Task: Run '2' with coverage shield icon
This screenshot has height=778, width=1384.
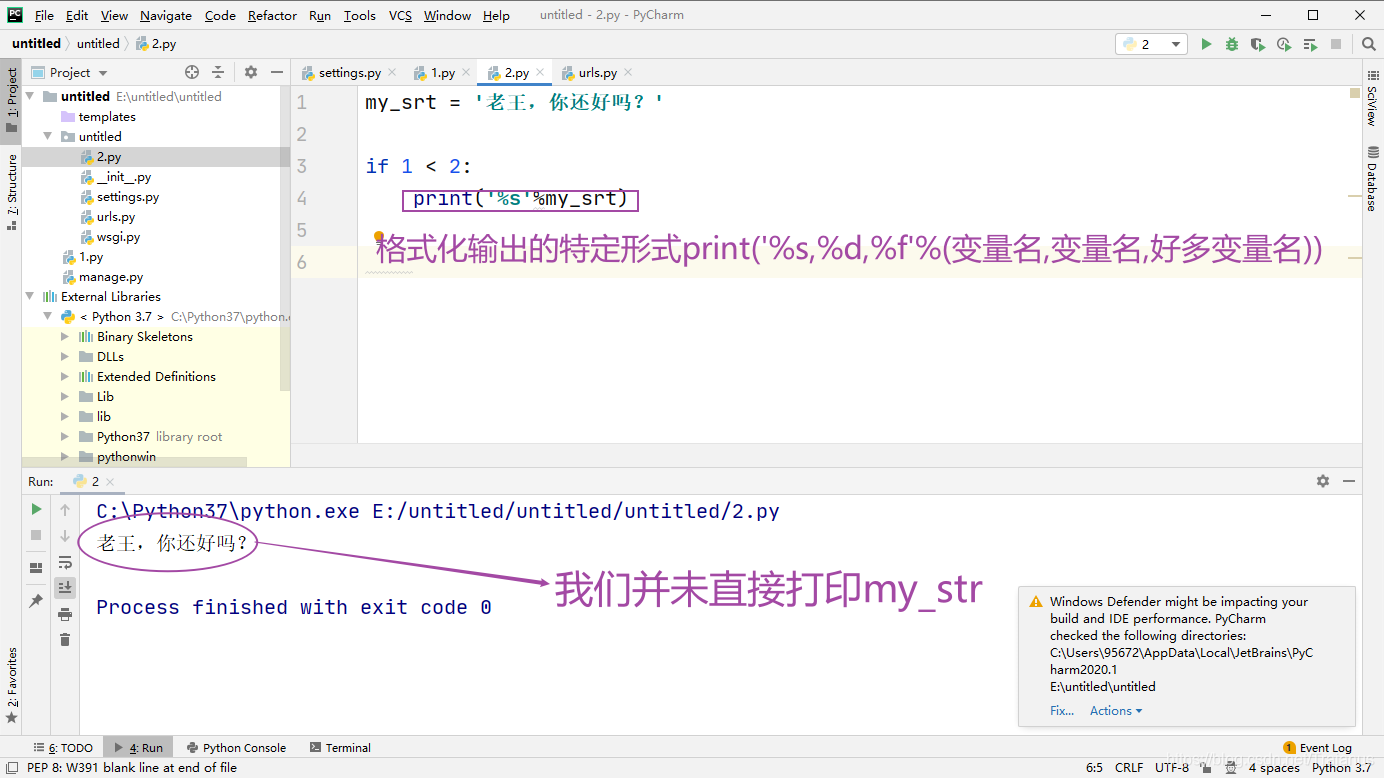Action: [x=1258, y=44]
